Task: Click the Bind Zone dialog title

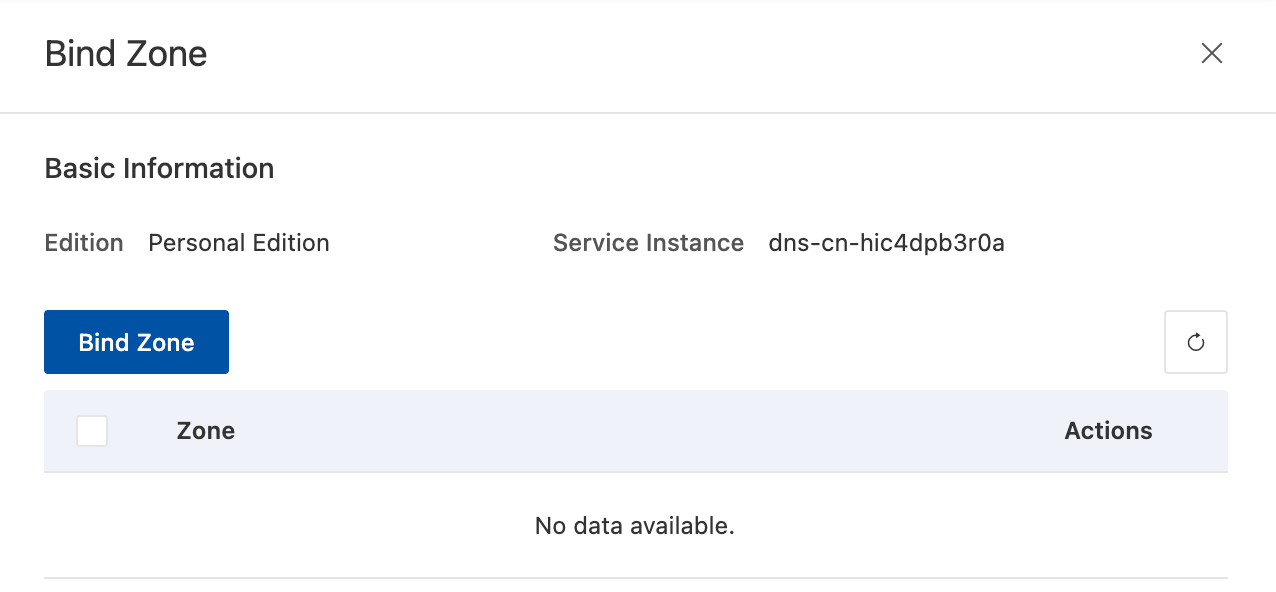Action: (126, 53)
